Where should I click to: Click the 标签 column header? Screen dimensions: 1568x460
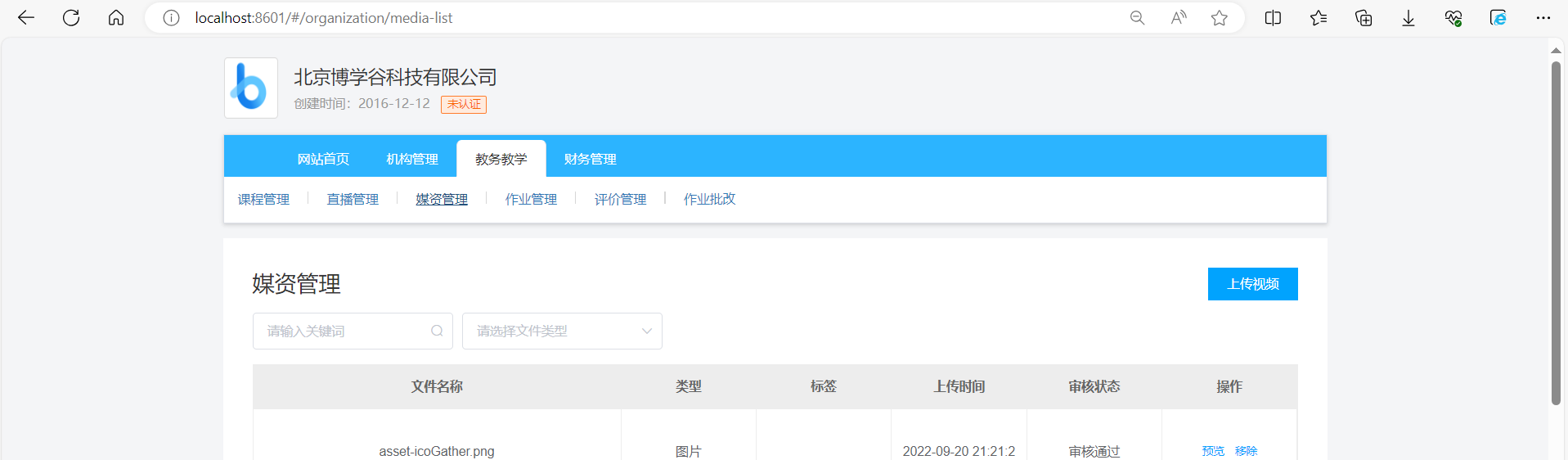tap(823, 386)
